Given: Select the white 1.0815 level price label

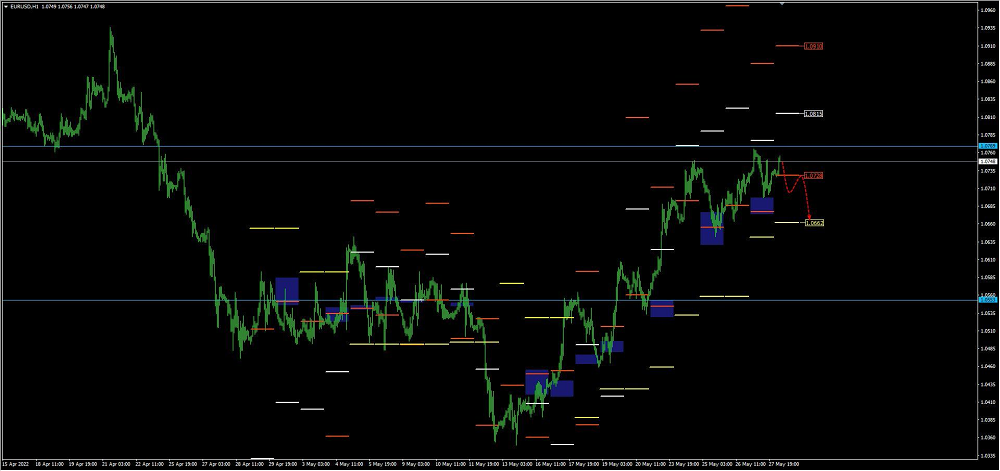Looking at the screenshot, I should click(814, 114).
